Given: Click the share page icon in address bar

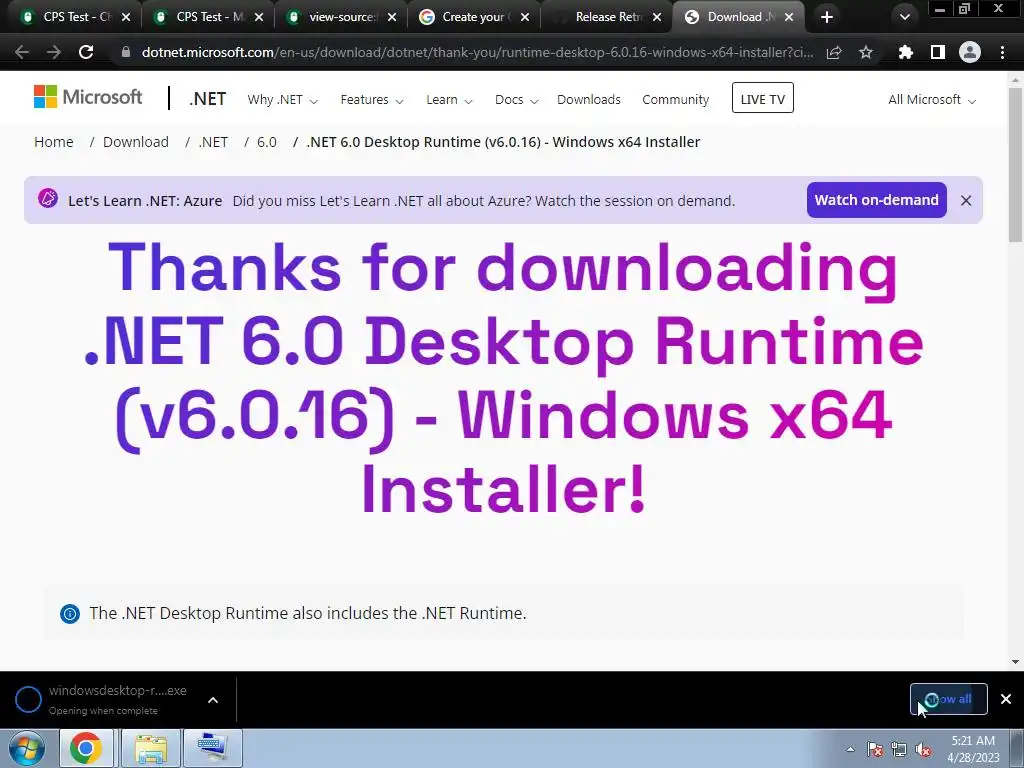Looking at the screenshot, I should point(834,52).
